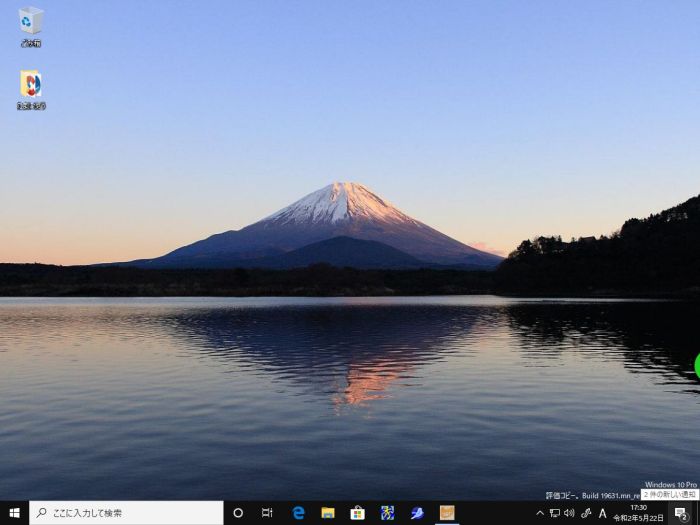Screen dimensions: 700x525
Task: Open Cortana from the circle icon
Action: point(238,513)
